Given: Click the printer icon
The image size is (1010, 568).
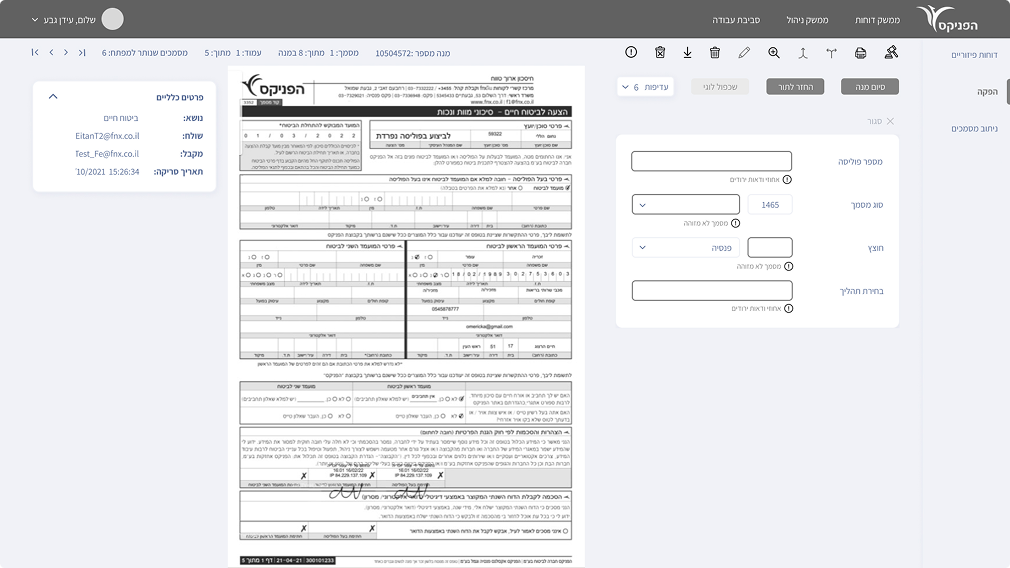Looking at the screenshot, I should 861,52.
